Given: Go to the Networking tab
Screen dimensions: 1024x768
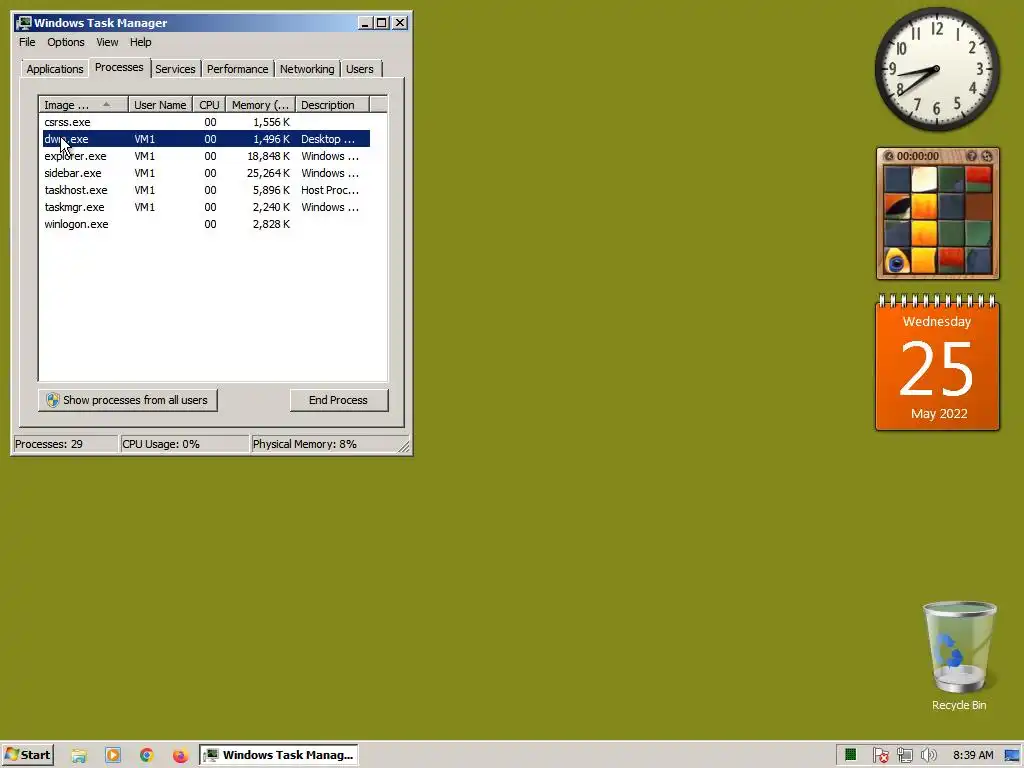Looking at the screenshot, I should click(x=307, y=69).
